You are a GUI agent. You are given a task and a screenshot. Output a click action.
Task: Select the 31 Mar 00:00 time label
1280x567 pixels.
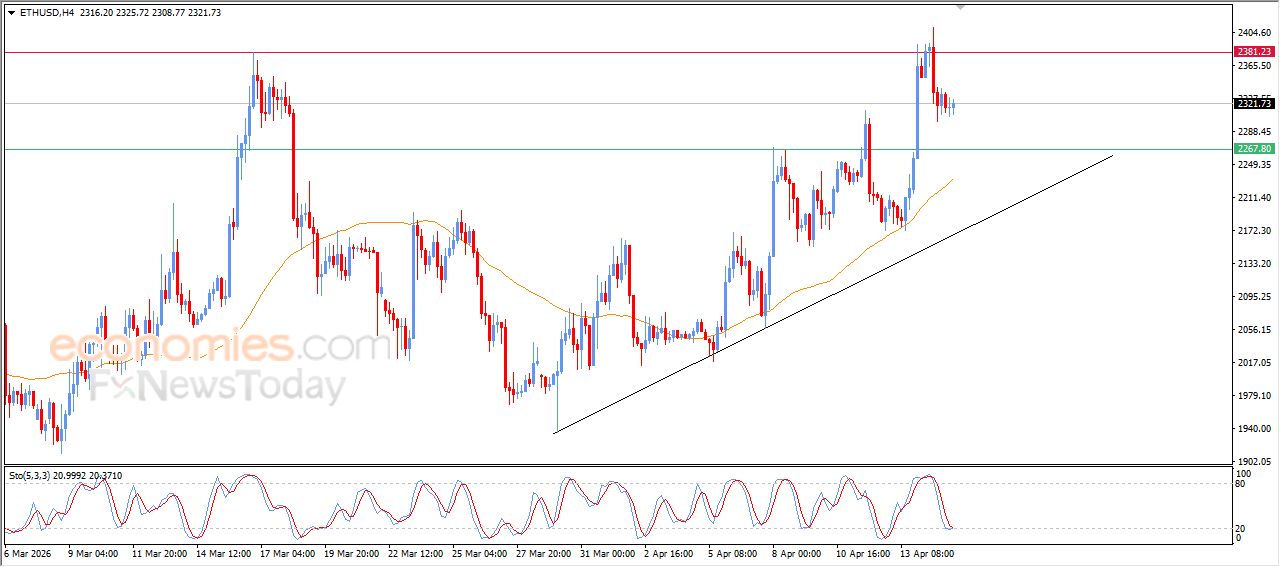pyautogui.click(x=608, y=552)
